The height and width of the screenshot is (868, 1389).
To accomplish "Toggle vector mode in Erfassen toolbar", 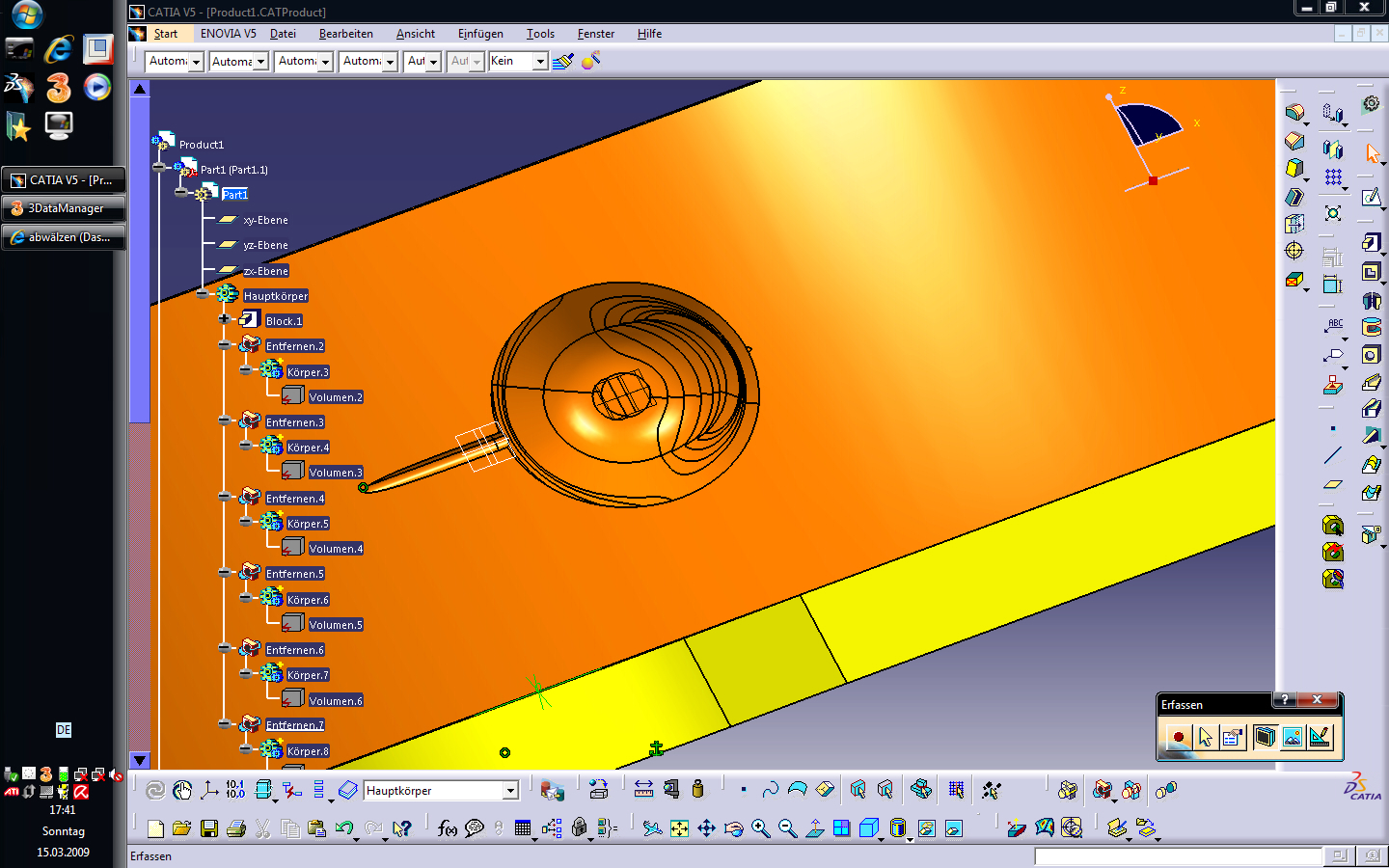I will point(1320,738).
